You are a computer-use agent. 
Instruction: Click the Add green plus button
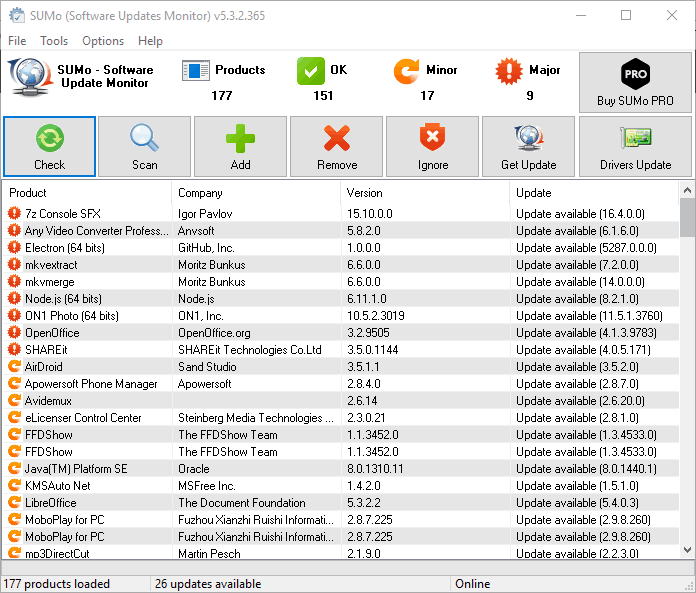tap(240, 147)
